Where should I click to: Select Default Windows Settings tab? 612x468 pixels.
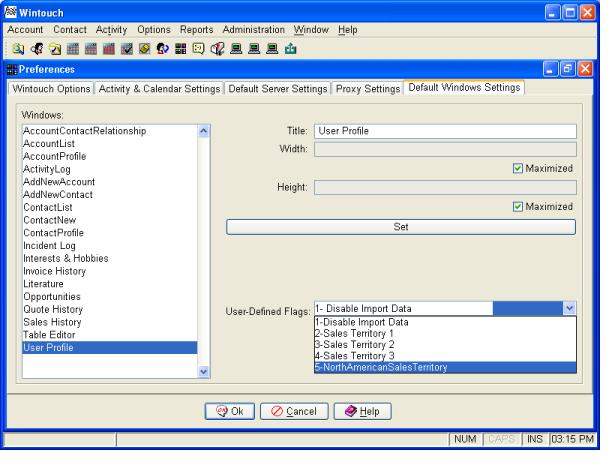tap(464, 87)
